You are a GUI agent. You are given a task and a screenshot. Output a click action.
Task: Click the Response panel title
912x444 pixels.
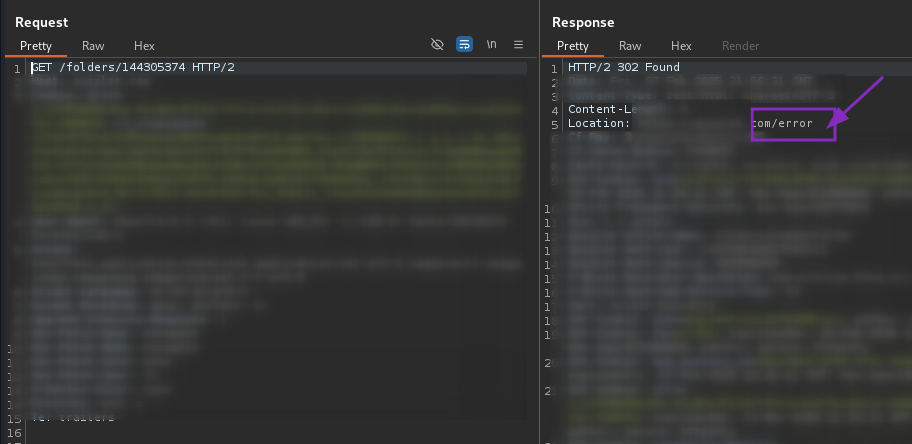point(583,22)
